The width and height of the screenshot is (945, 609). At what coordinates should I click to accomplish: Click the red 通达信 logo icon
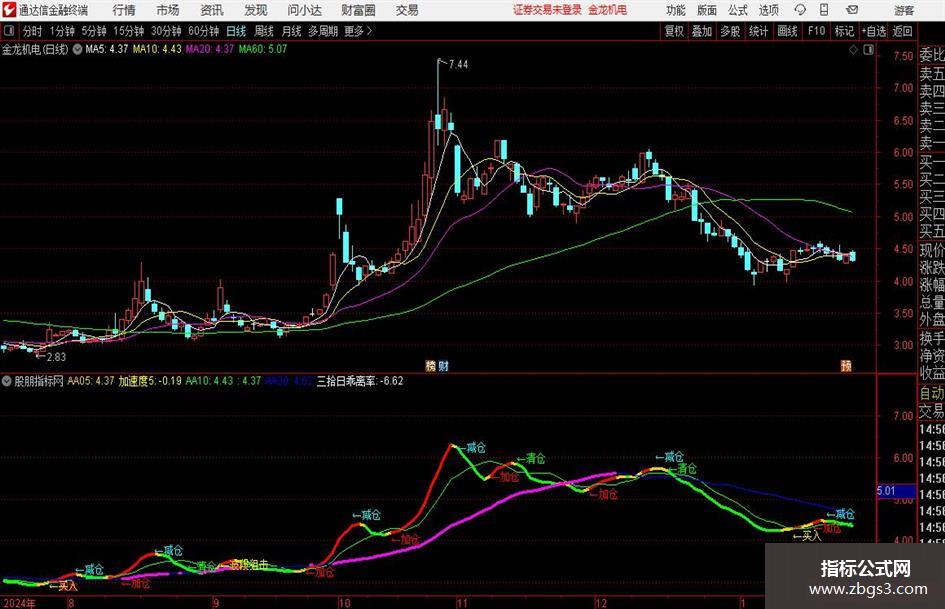click(x=9, y=10)
